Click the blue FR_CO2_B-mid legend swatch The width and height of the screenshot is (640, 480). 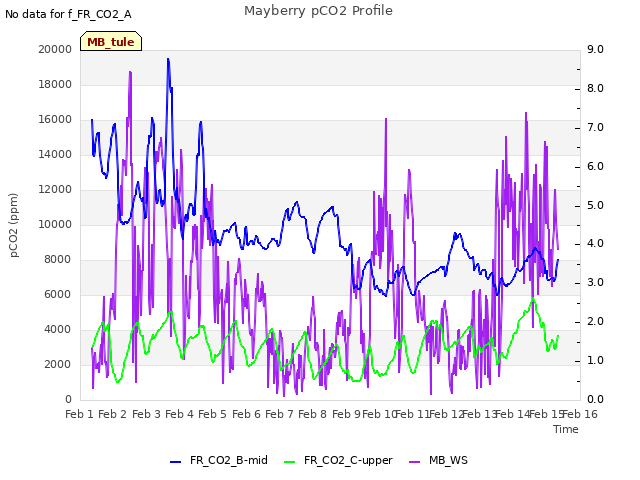(x=175, y=462)
